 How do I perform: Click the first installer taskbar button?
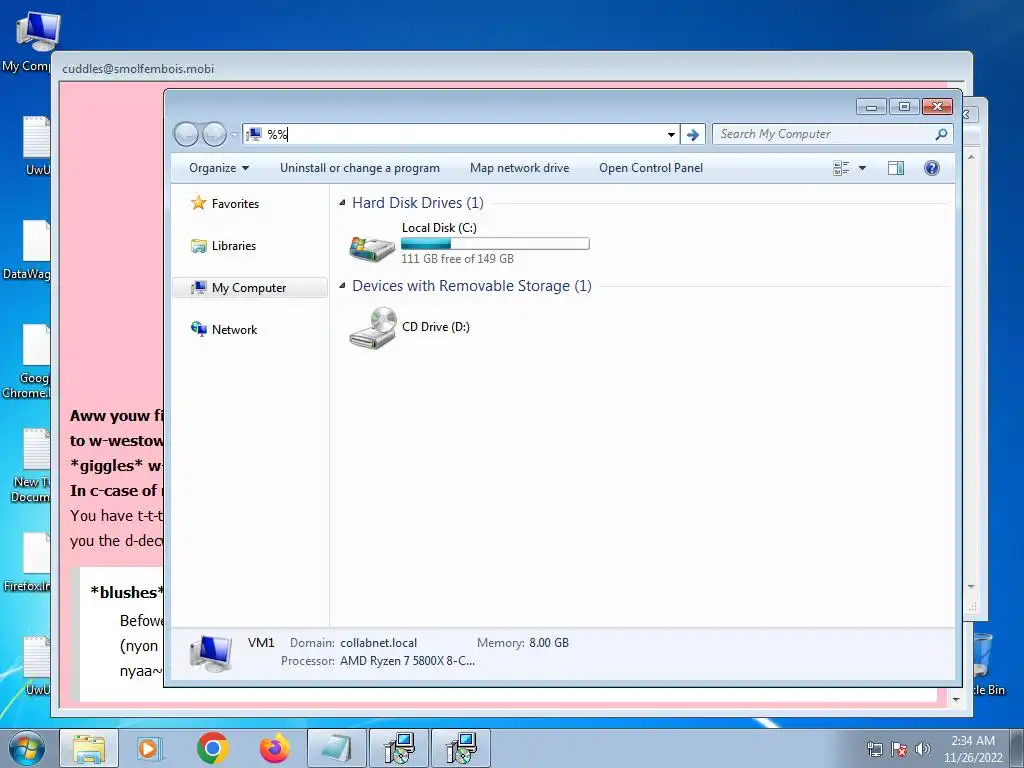pyautogui.click(x=399, y=749)
